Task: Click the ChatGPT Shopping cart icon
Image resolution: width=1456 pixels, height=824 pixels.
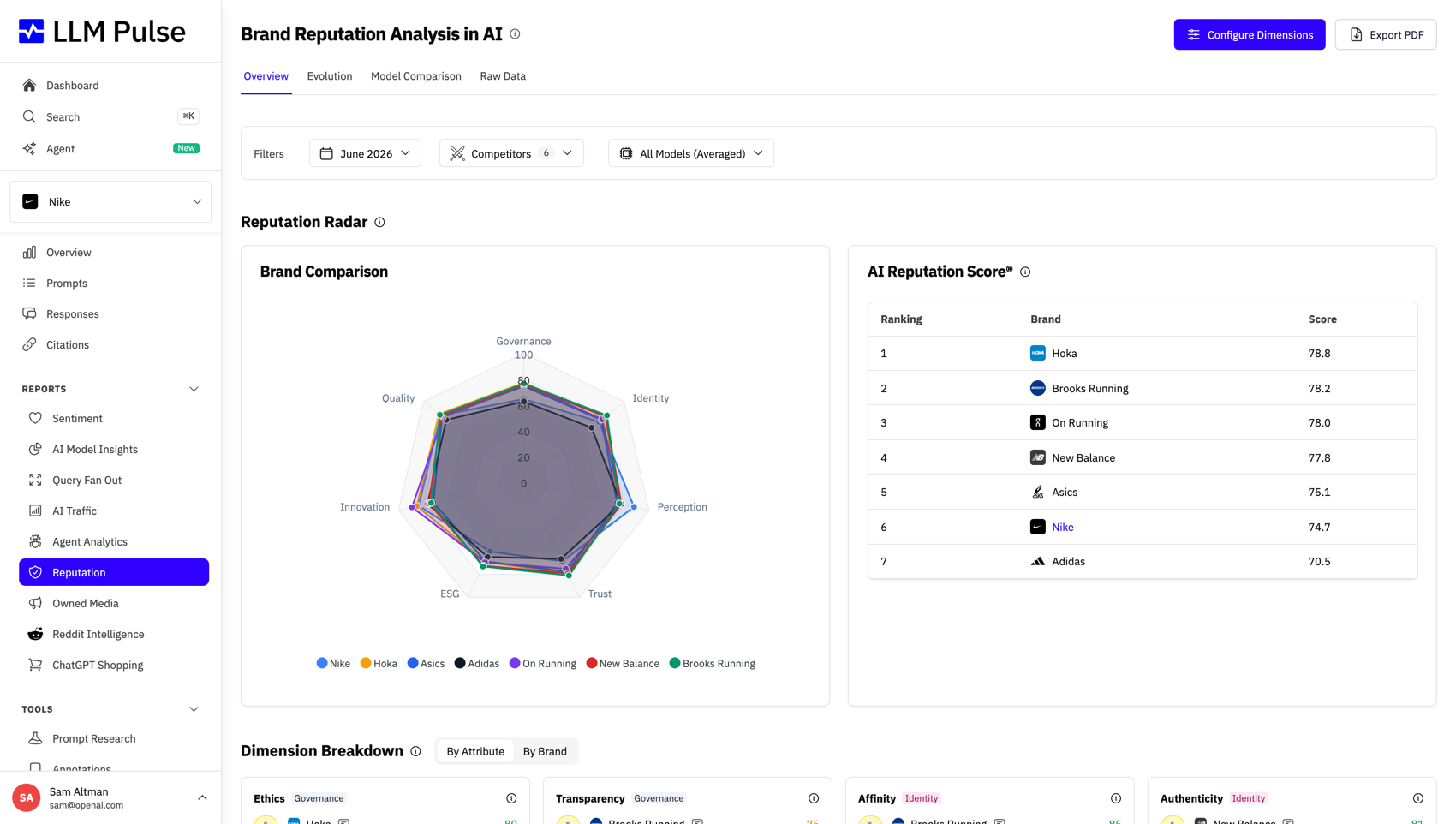Action: pos(35,665)
